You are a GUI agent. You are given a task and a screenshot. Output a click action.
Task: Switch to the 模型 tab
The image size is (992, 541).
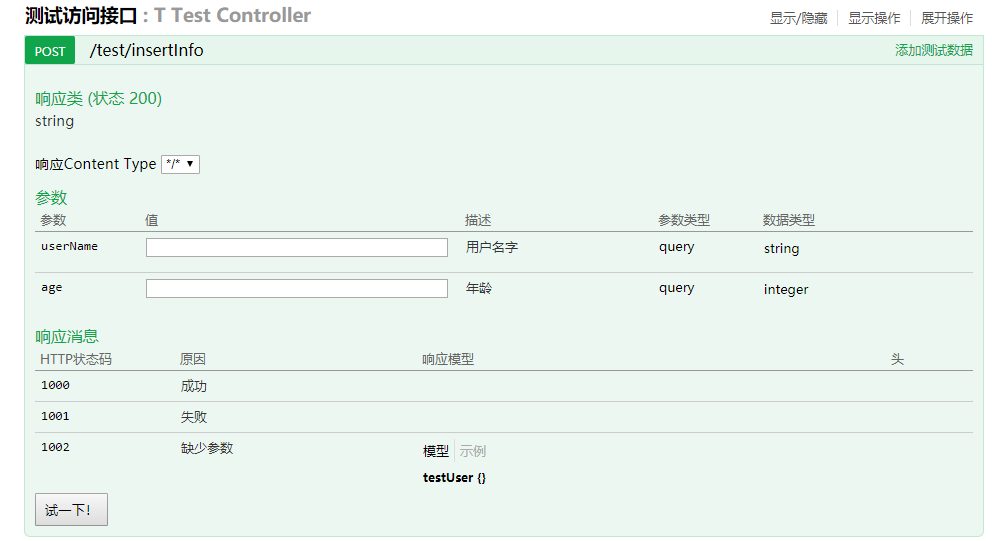point(436,451)
